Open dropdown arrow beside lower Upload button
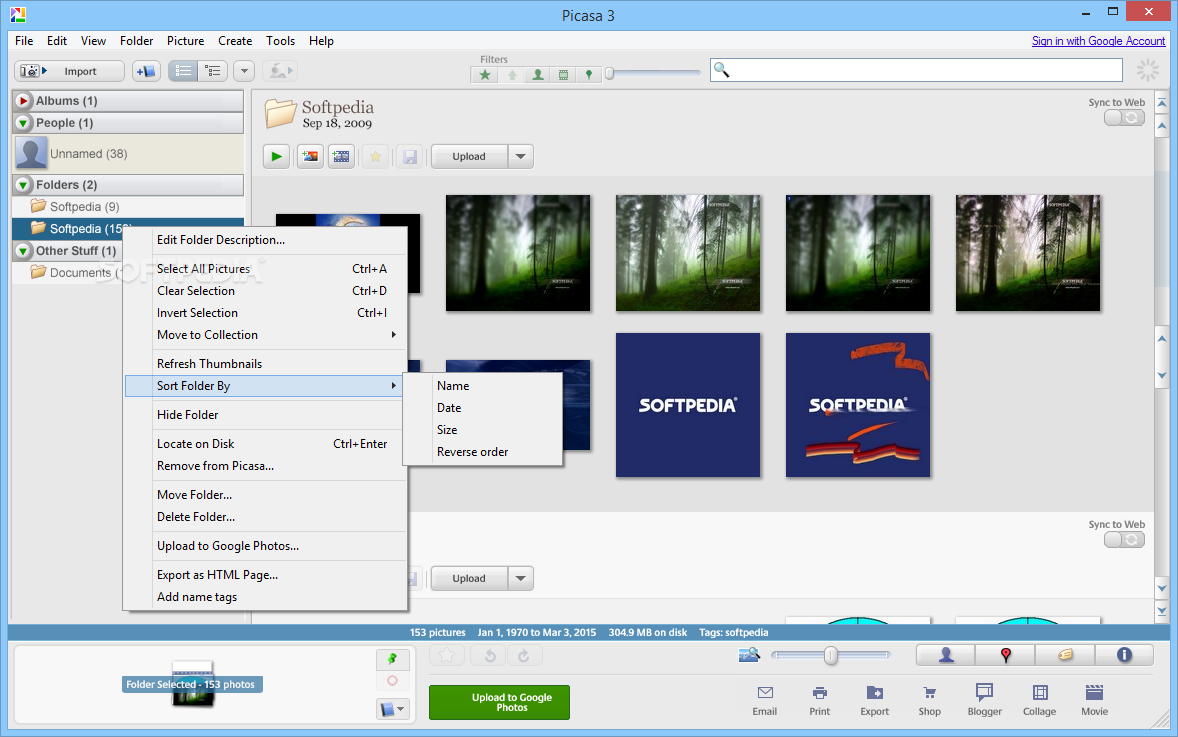This screenshot has height=737, width=1178. coord(521,578)
